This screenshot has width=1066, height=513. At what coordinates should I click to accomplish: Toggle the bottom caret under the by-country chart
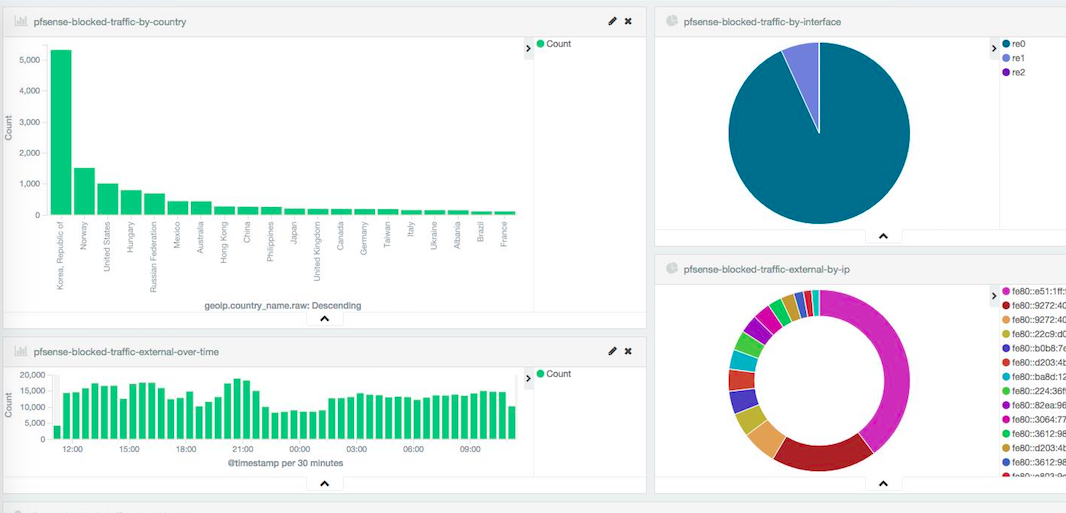(324, 318)
